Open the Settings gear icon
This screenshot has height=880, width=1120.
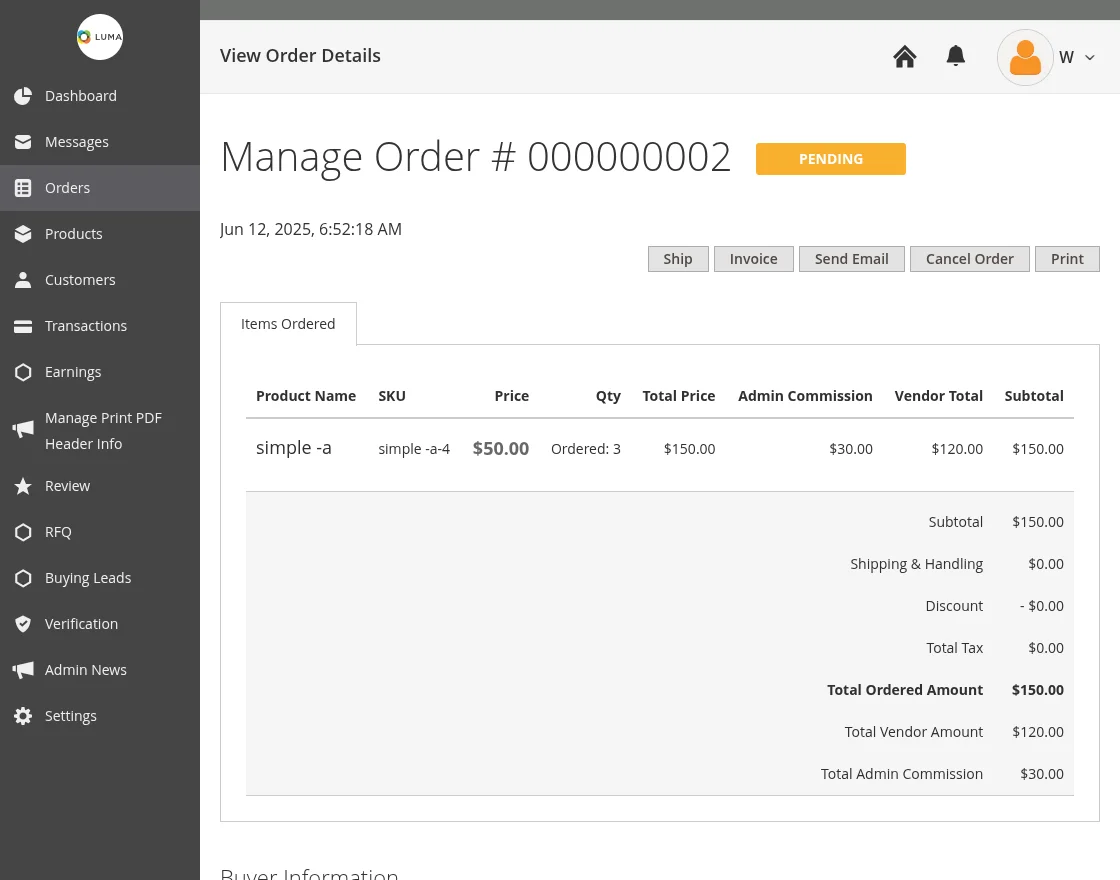(x=23, y=716)
